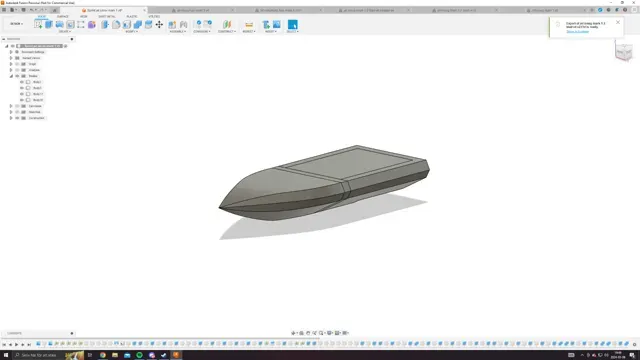Viewport: 640px width, 360px height.
Task: Open the Modify dropdown menu
Action: click(x=131, y=31)
